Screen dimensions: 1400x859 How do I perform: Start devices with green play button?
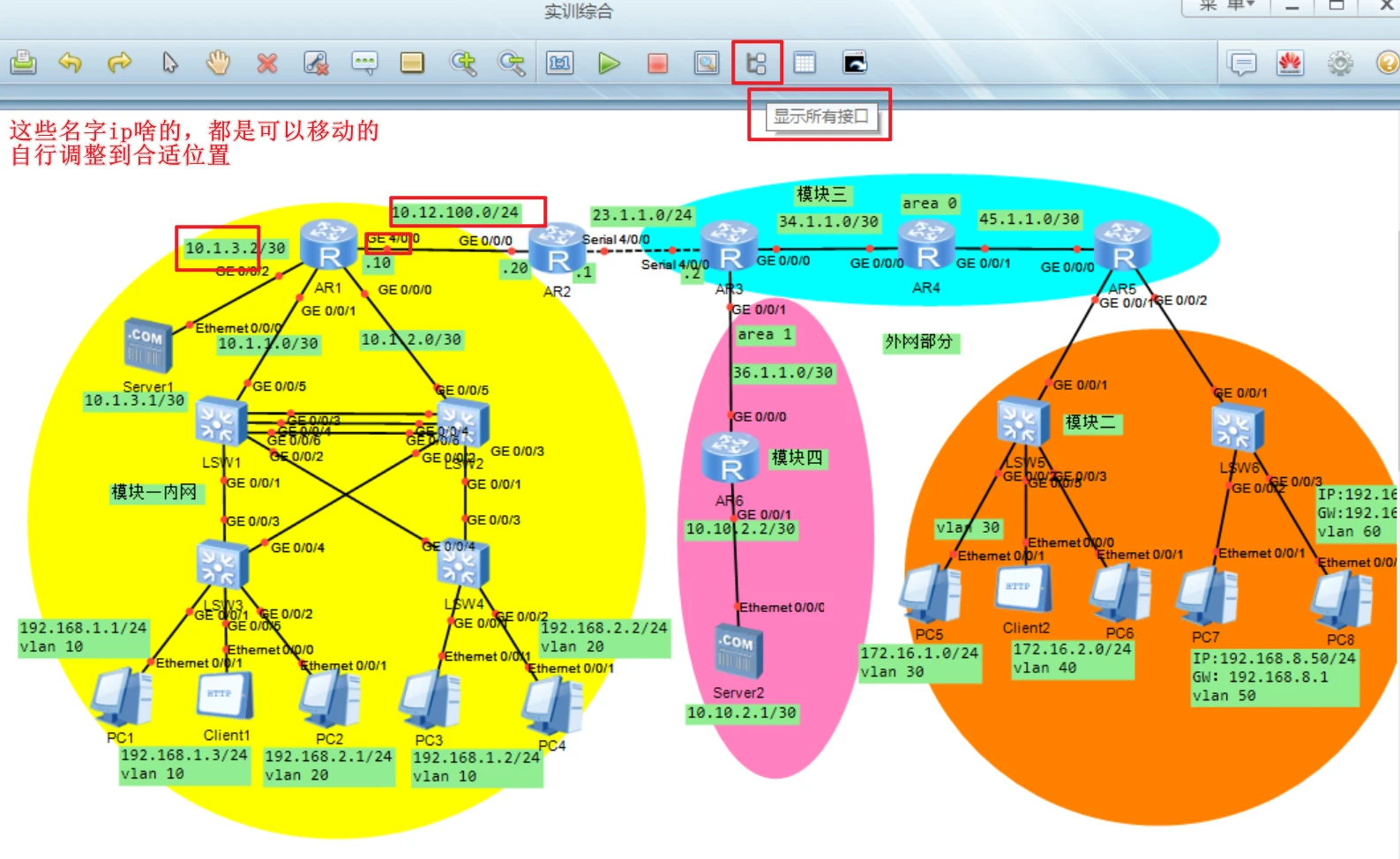pos(609,63)
